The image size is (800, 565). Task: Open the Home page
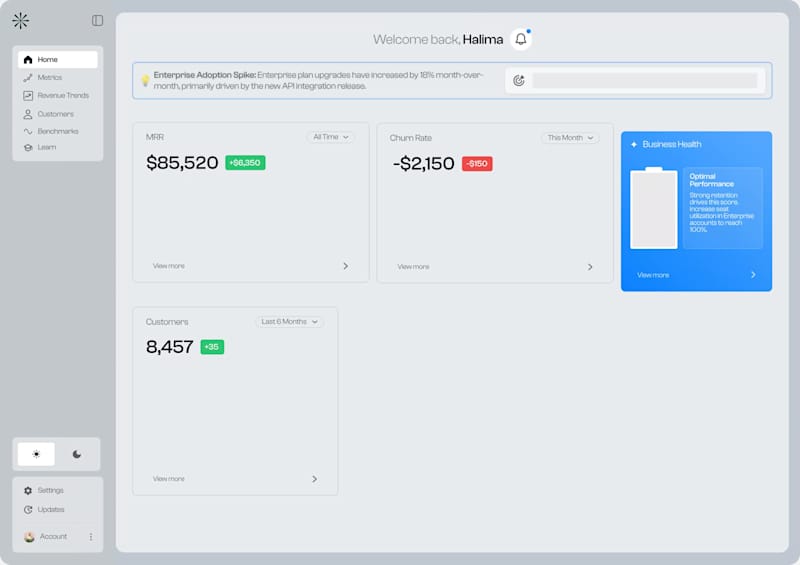58,60
